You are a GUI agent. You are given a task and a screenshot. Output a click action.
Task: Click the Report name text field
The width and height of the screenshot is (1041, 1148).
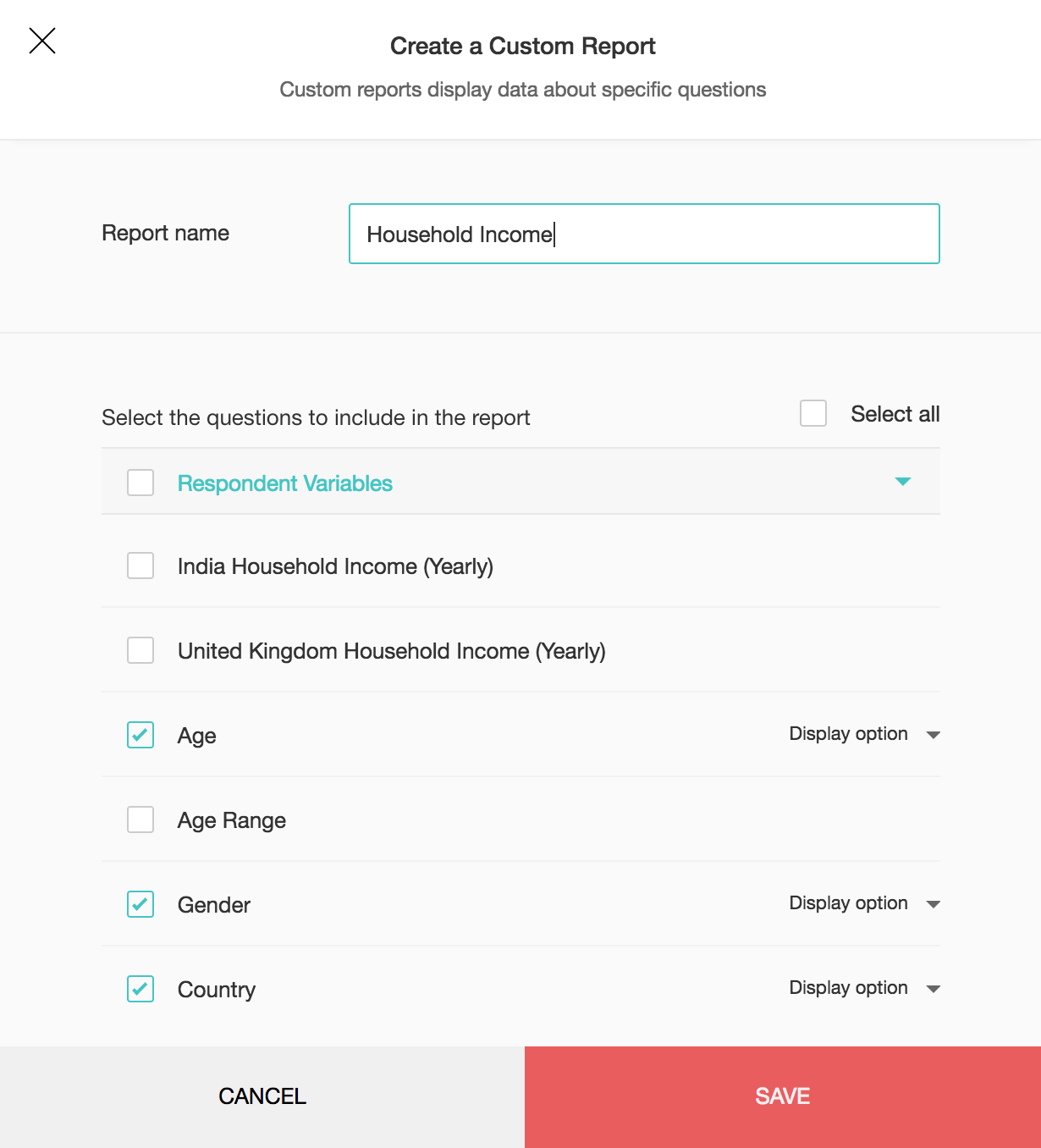(644, 234)
